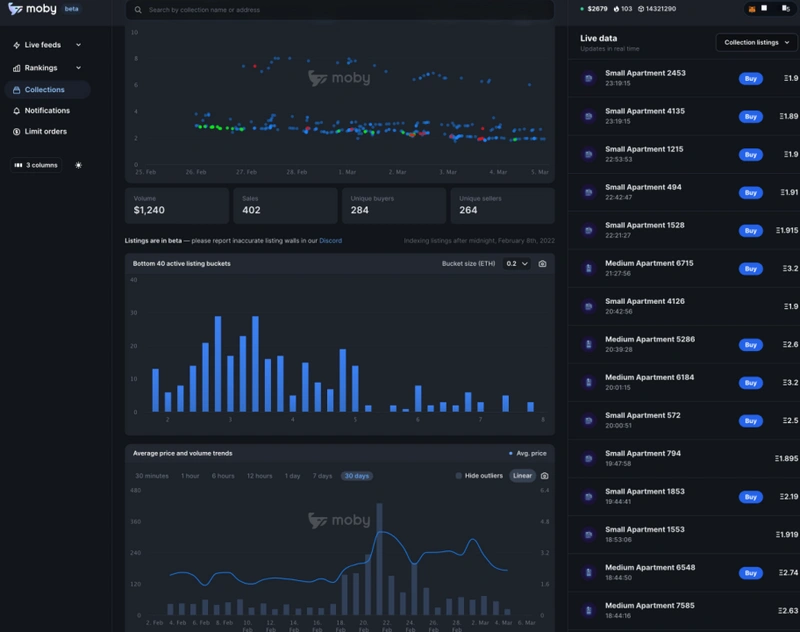Click the beta badge
Image resolution: width=800 pixels, height=632 pixels.
coord(71,9)
